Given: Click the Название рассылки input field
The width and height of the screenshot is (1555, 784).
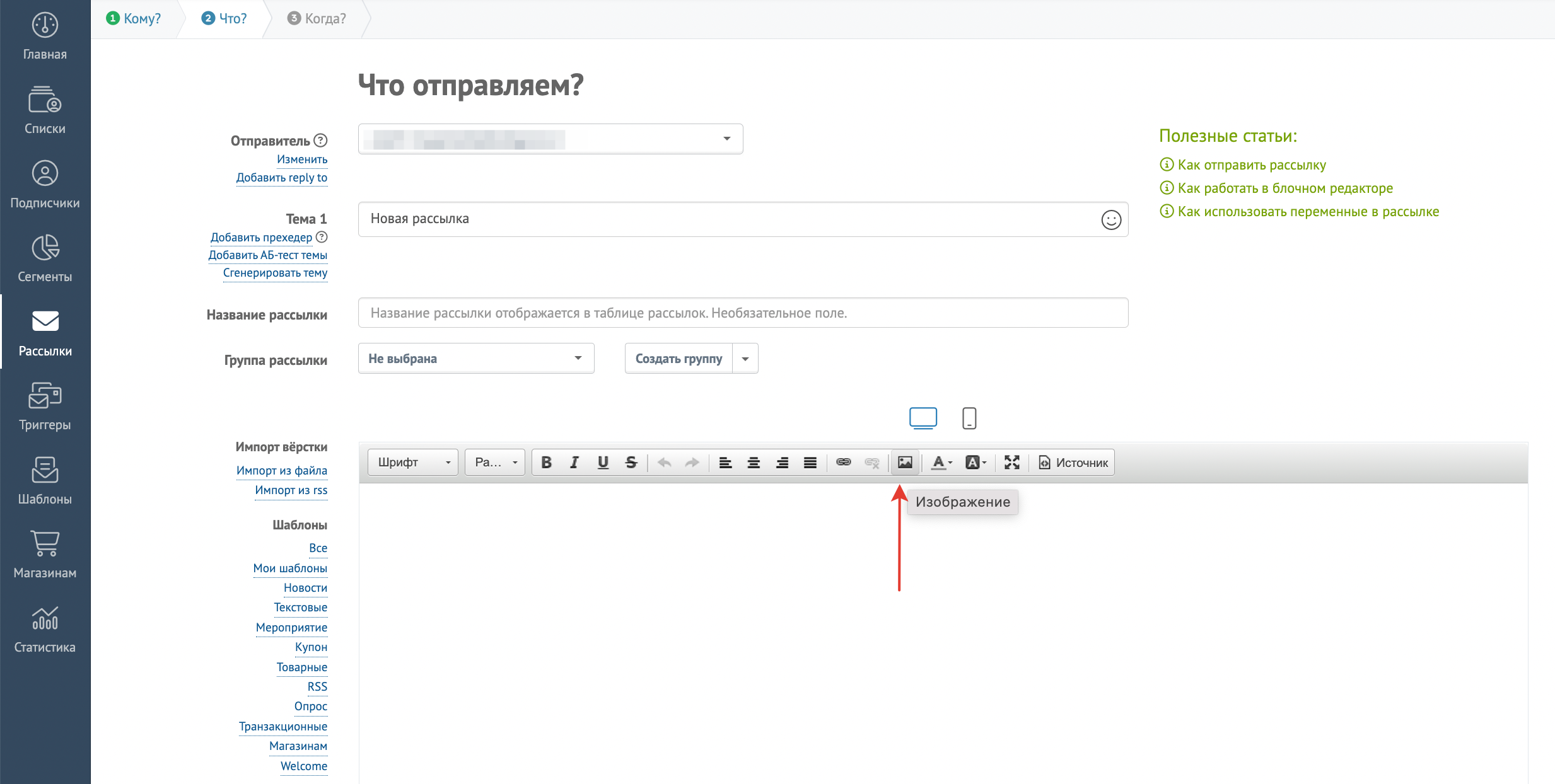Looking at the screenshot, I should (x=743, y=313).
